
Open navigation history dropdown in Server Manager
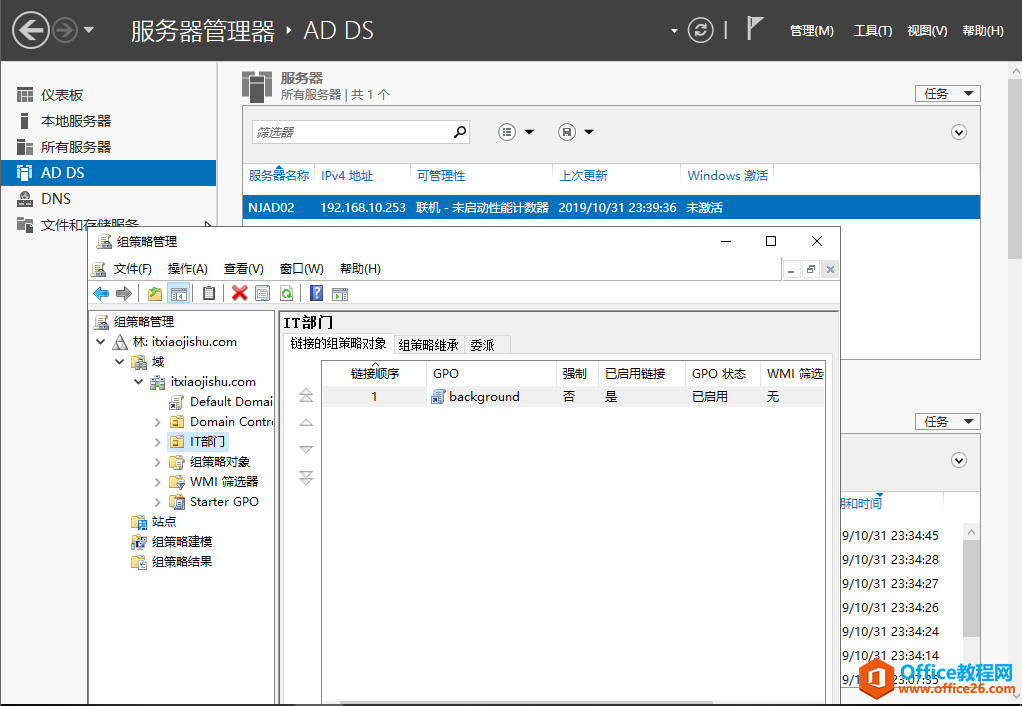pyautogui.click(x=89, y=30)
